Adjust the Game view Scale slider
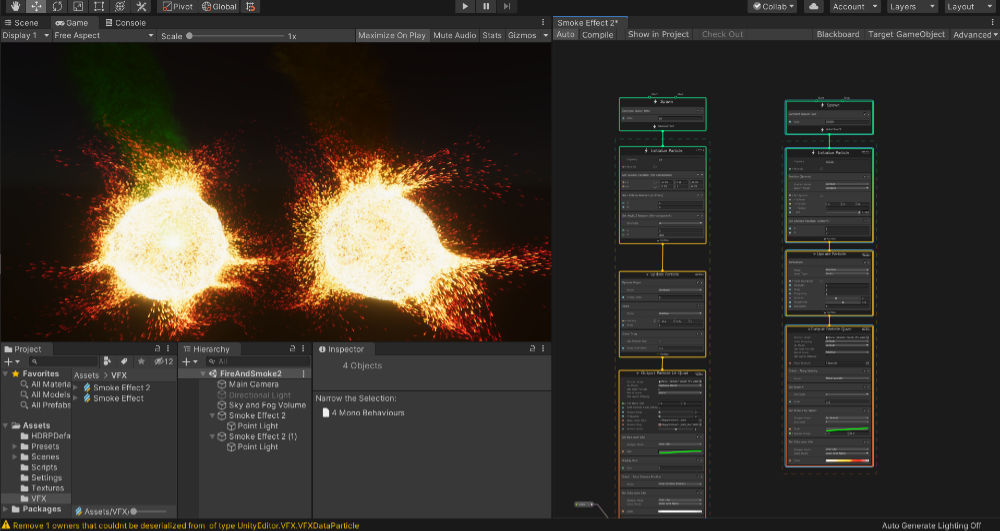The width and height of the screenshot is (1000, 531). 190,35
